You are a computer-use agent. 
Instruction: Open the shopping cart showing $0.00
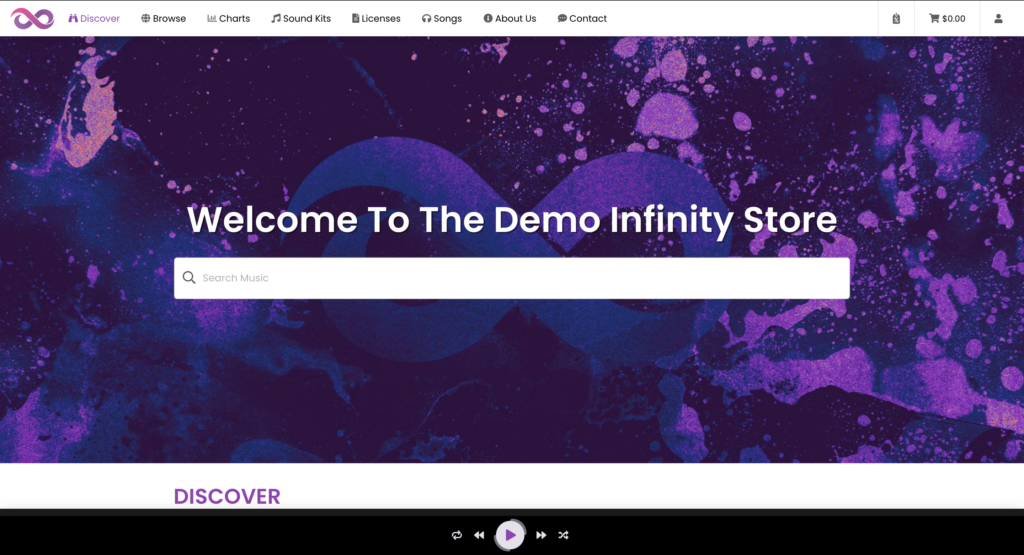coord(947,18)
